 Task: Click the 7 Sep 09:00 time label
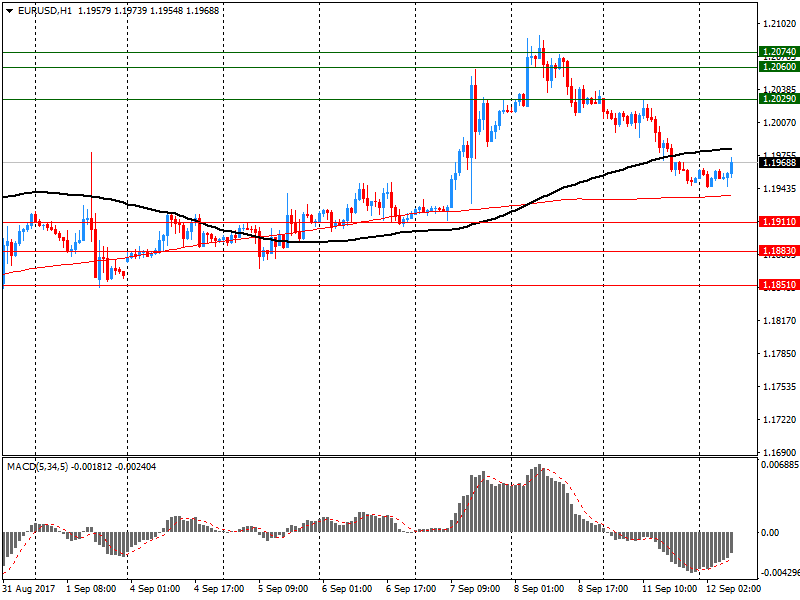click(x=475, y=589)
